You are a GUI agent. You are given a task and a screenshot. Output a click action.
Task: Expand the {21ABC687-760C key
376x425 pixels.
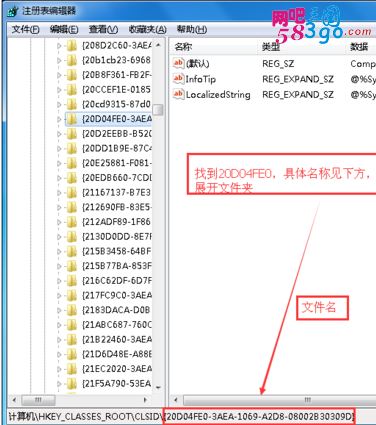pos(59,325)
